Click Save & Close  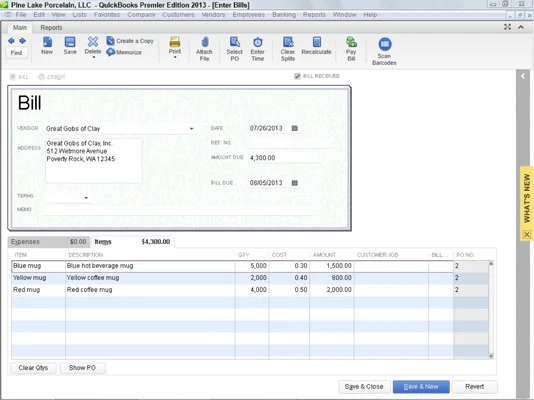point(364,387)
